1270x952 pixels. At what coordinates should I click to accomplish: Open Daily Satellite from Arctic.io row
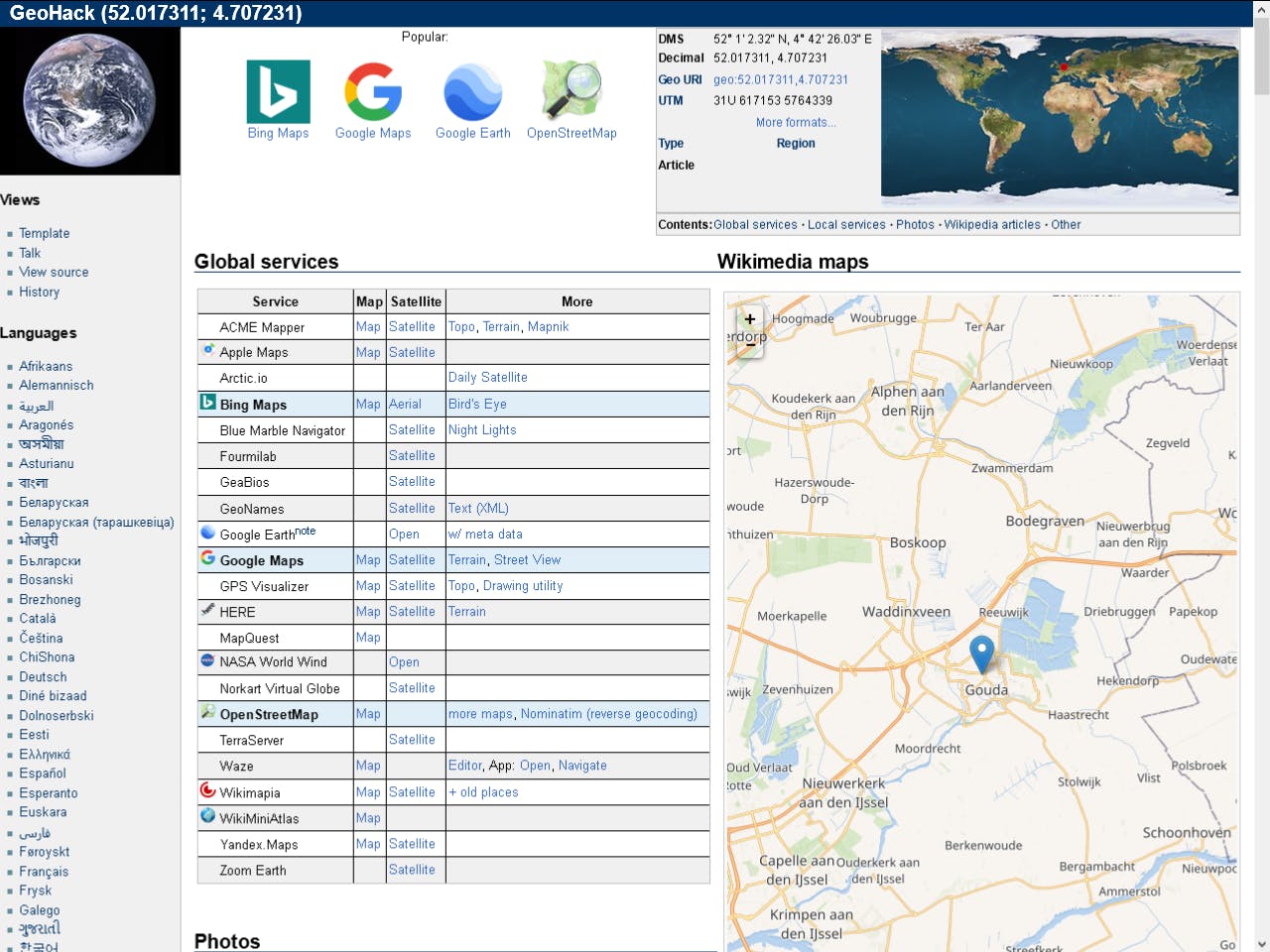click(x=487, y=377)
